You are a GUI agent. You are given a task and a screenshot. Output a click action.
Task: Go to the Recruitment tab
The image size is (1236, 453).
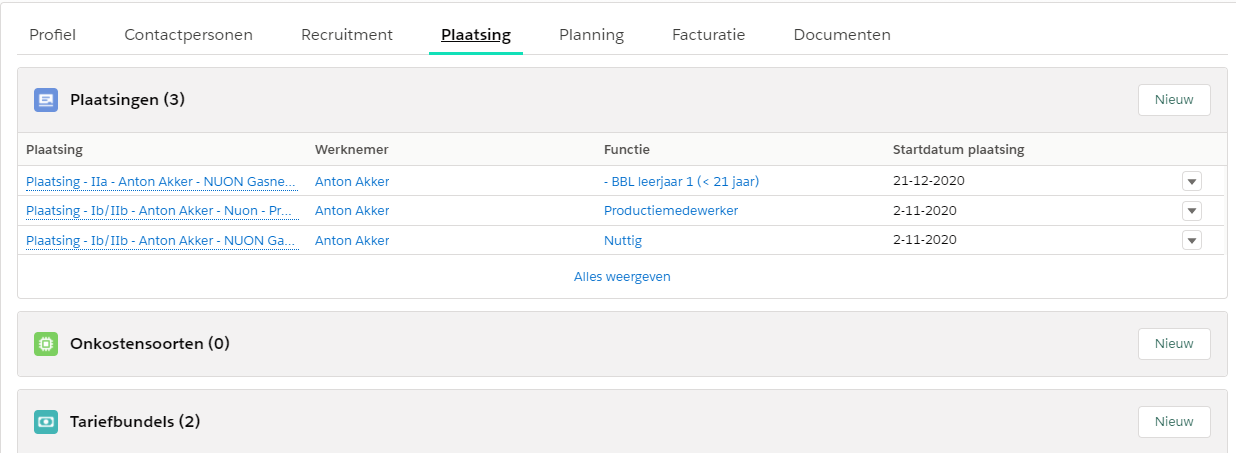(x=346, y=35)
